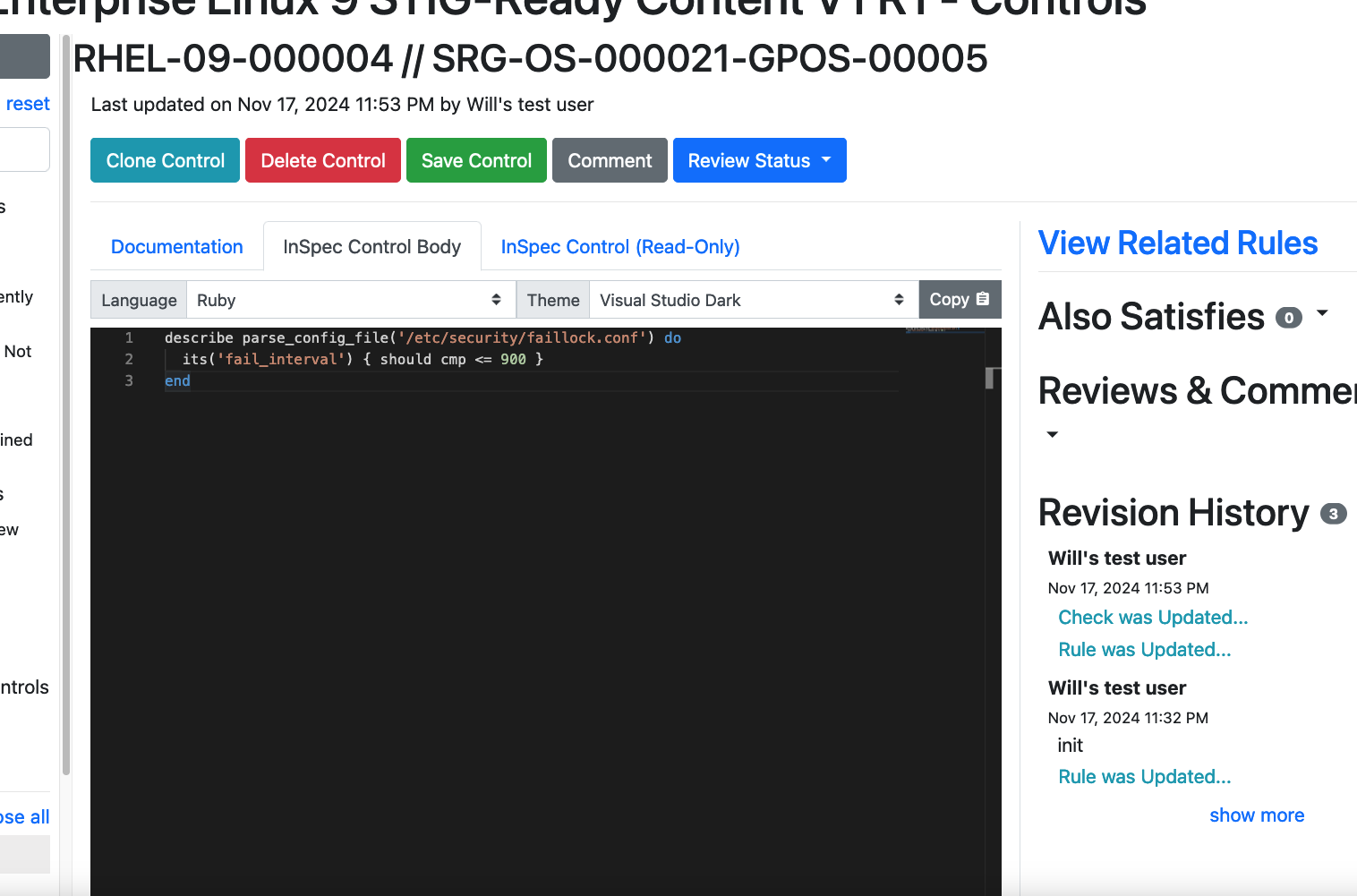Viewport: 1357px width, 896px height.
Task: Copy the code with the clipboard button
Action: tap(959, 300)
